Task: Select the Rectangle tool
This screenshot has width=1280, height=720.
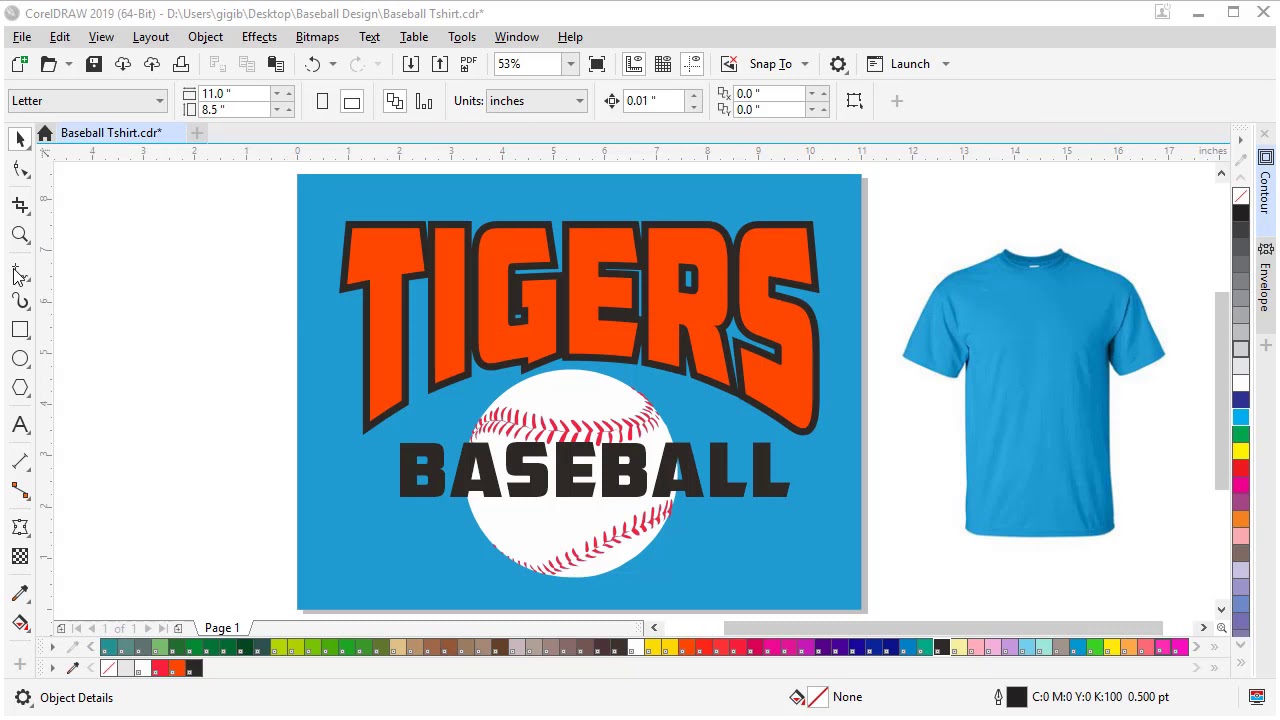Action: (x=20, y=330)
